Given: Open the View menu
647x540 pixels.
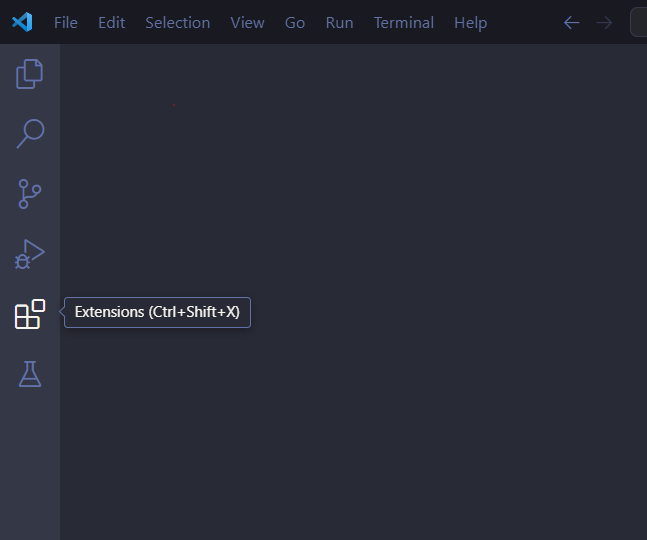Looking at the screenshot, I should click(x=247, y=22).
